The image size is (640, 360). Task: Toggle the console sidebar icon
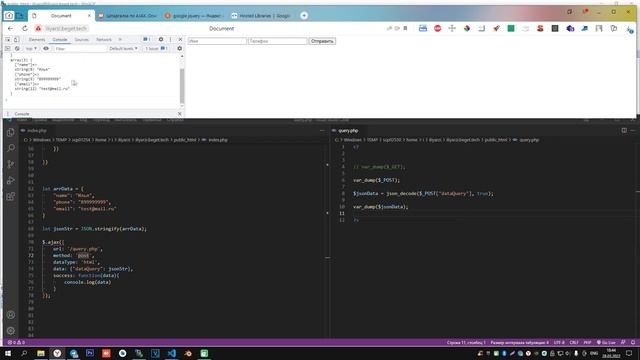pos(8,49)
